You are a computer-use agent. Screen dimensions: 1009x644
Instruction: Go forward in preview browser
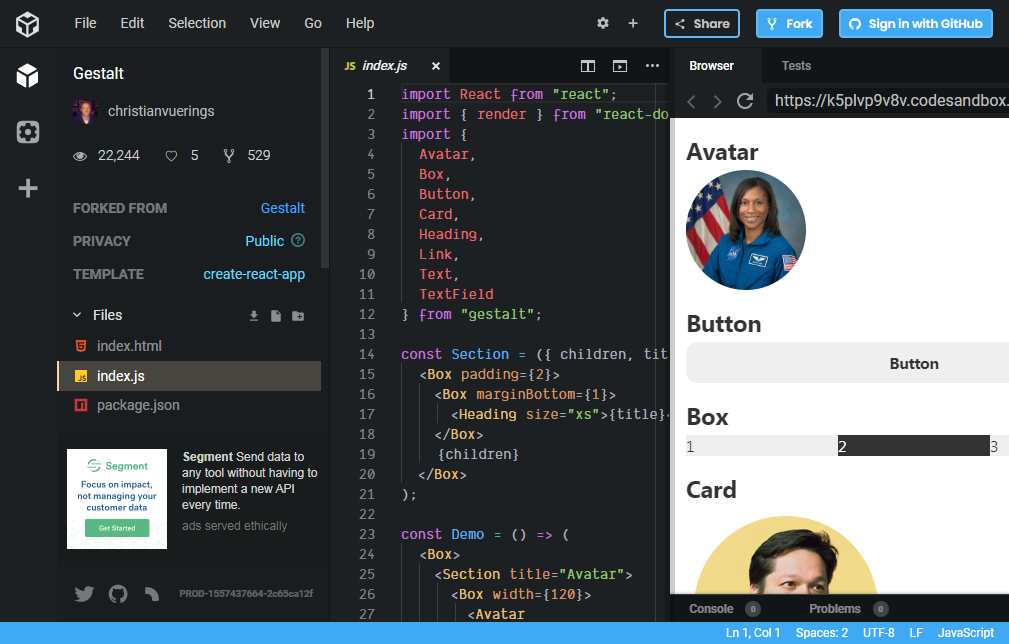[717, 102]
